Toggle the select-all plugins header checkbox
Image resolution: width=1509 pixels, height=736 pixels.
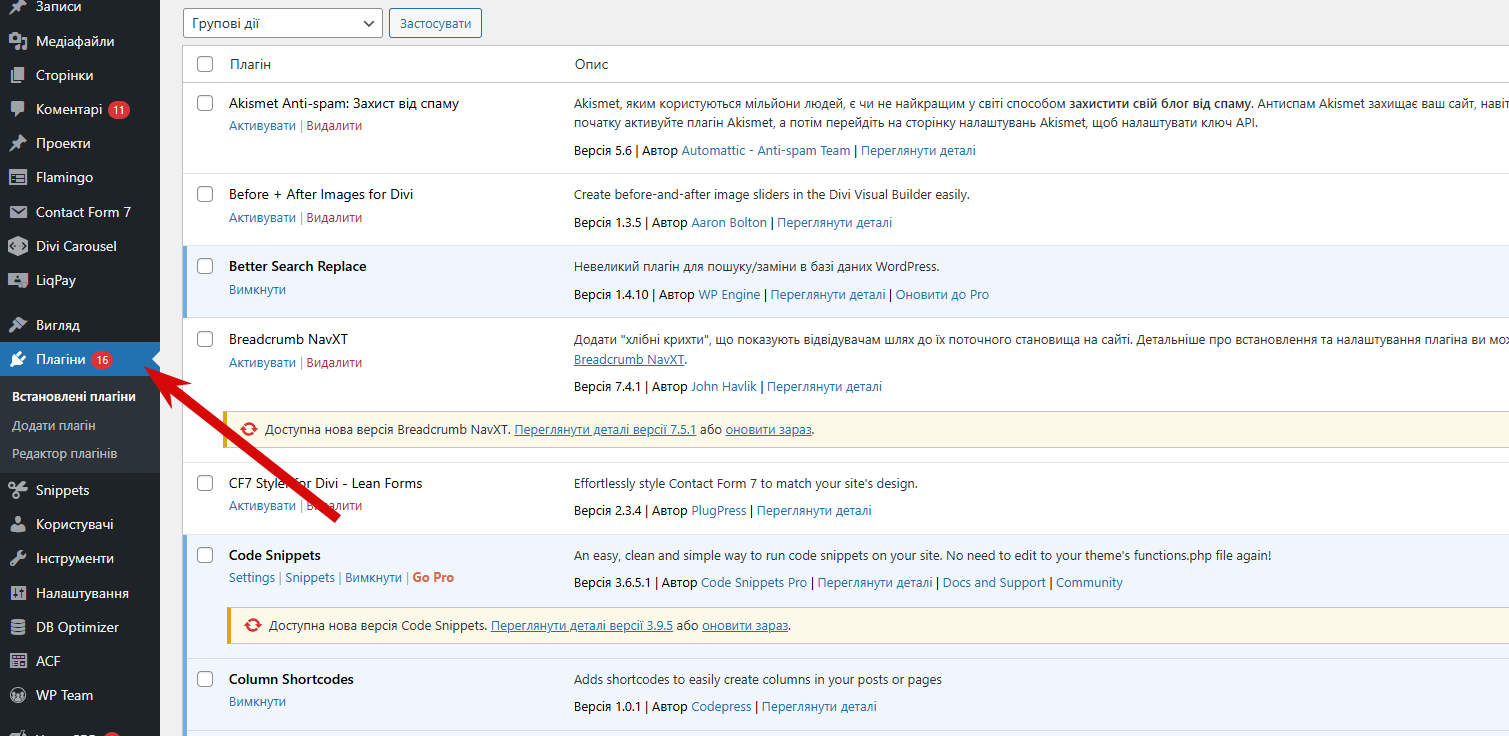coord(205,64)
